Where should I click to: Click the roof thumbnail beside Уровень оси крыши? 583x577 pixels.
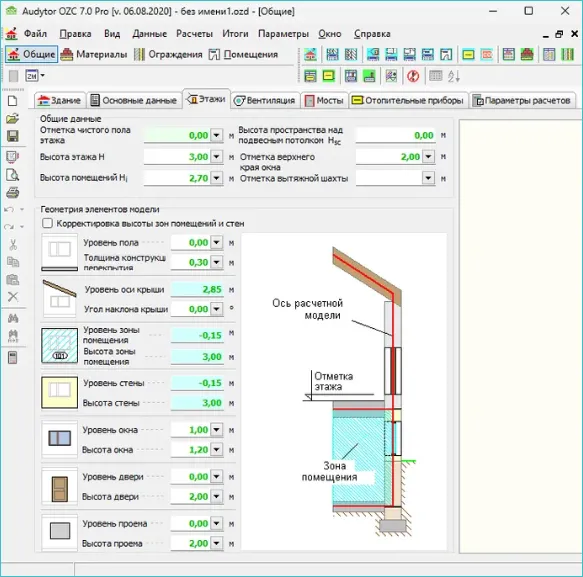(59, 299)
